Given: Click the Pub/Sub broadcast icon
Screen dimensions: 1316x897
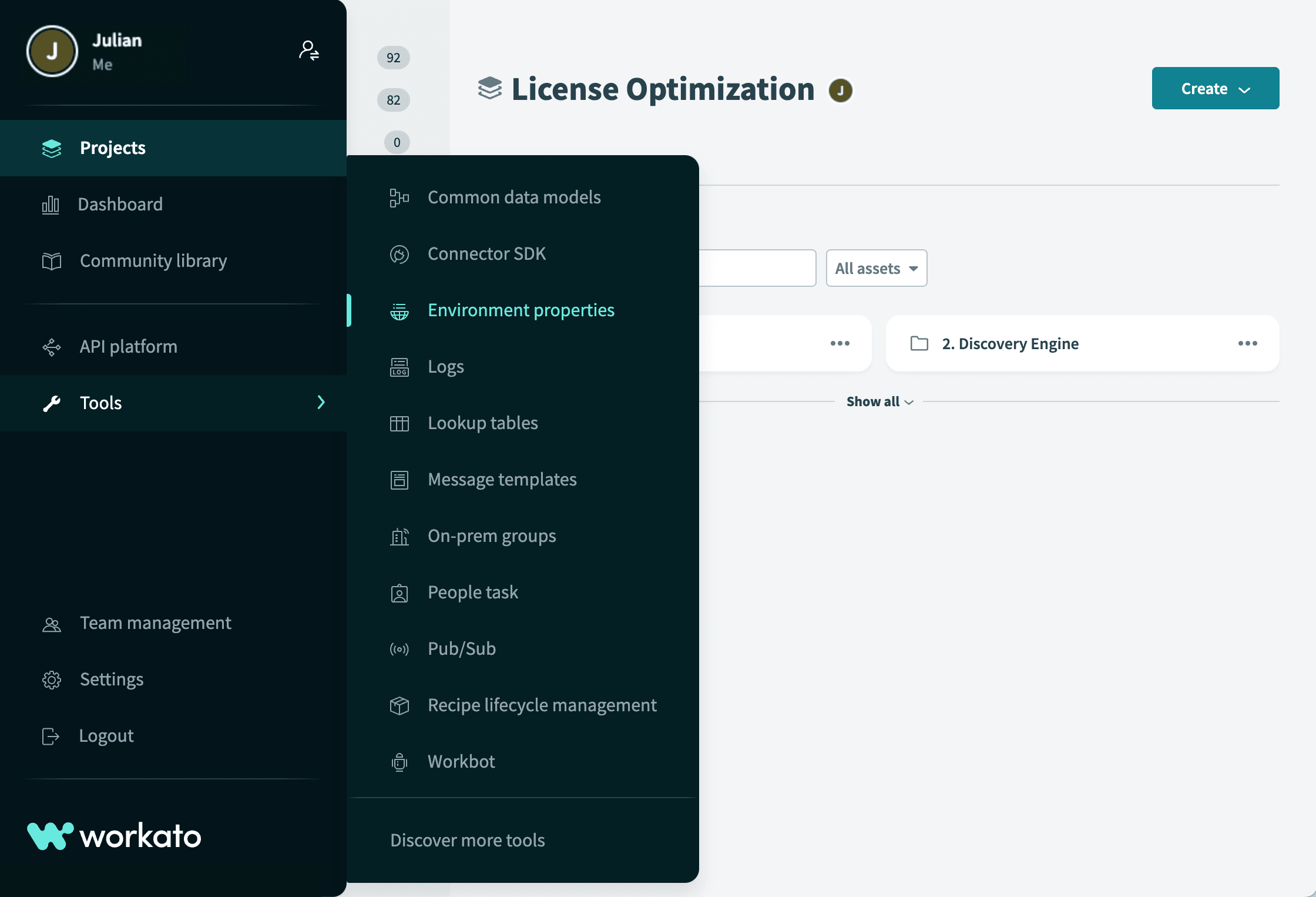Looking at the screenshot, I should point(399,649).
